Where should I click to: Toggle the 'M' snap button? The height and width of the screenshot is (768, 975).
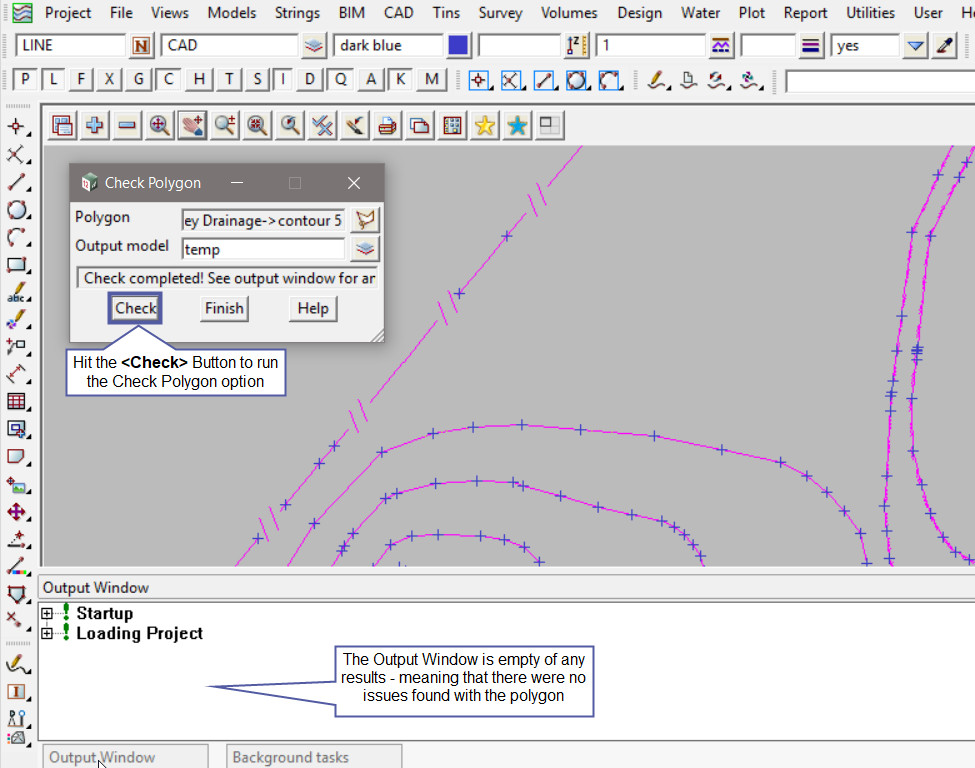pyautogui.click(x=431, y=80)
